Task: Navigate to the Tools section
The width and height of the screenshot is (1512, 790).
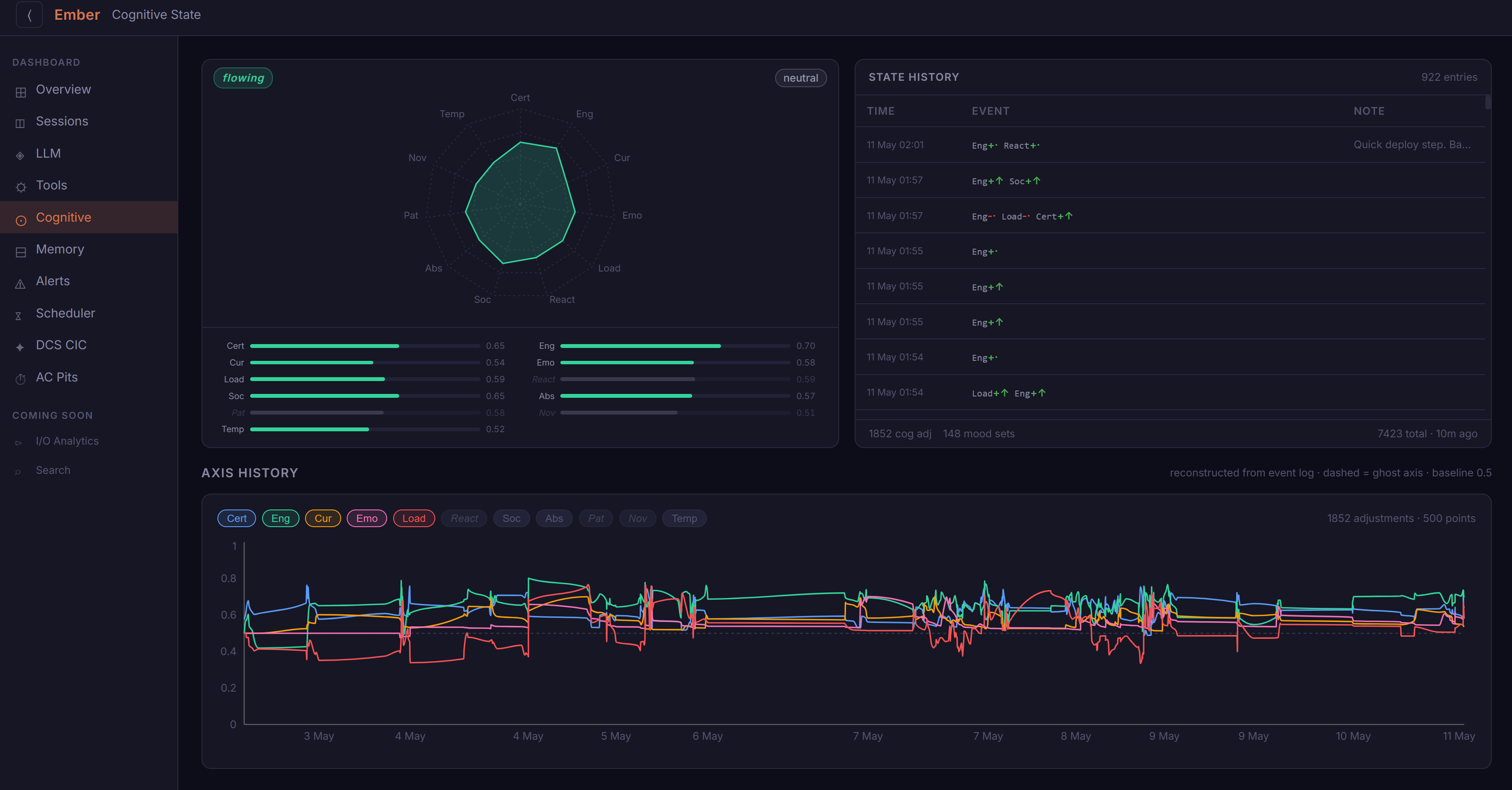Action: 89,186
